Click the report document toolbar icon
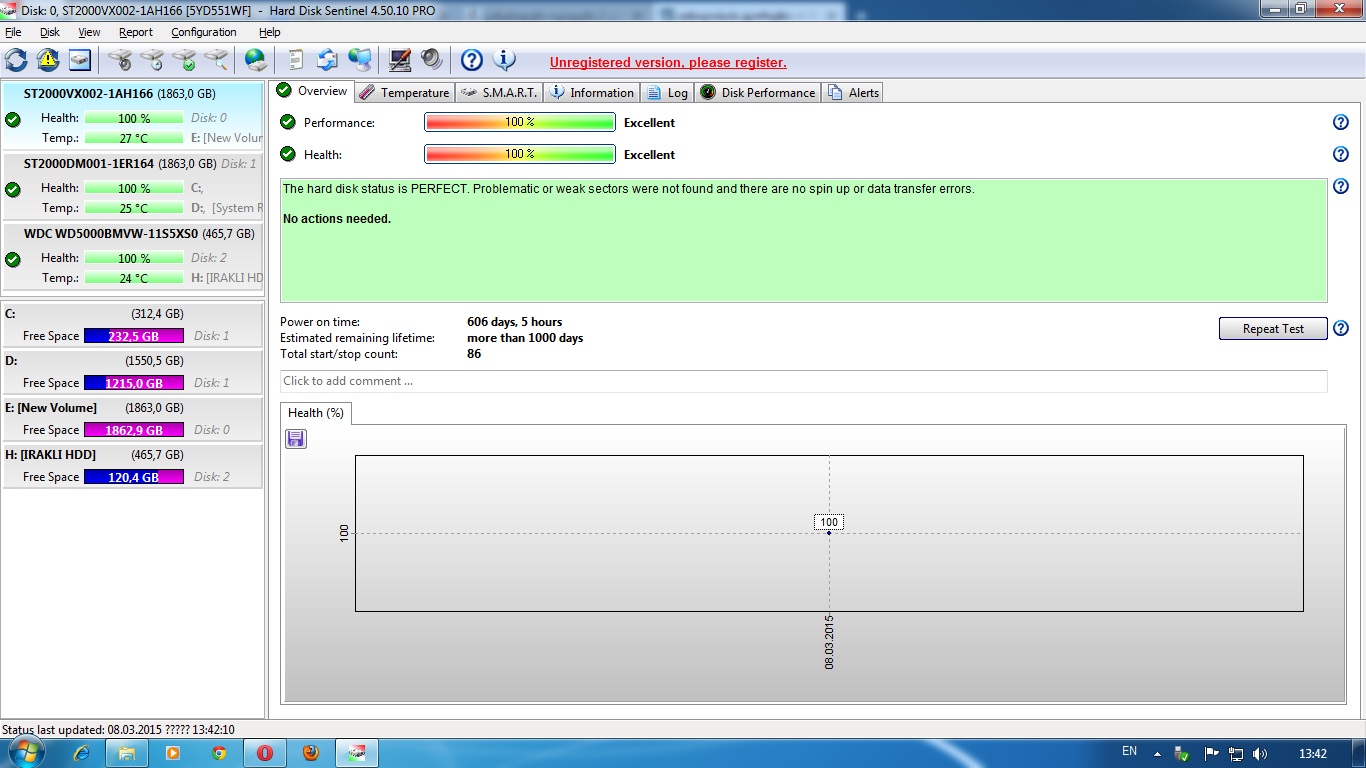 296,60
